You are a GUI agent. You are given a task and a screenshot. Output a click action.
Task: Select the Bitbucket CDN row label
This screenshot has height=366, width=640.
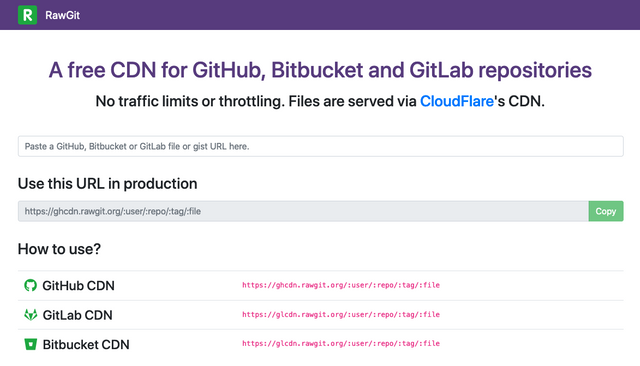click(86, 344)
